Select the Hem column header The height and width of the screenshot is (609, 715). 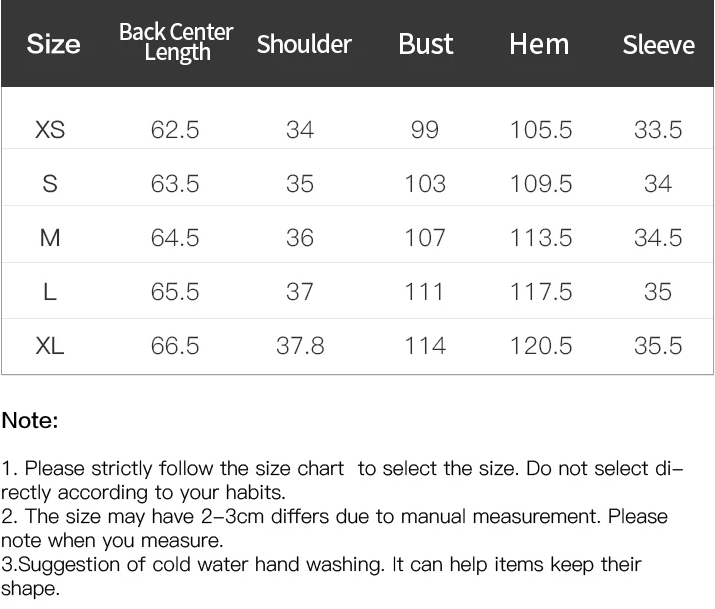coord(539,44)
